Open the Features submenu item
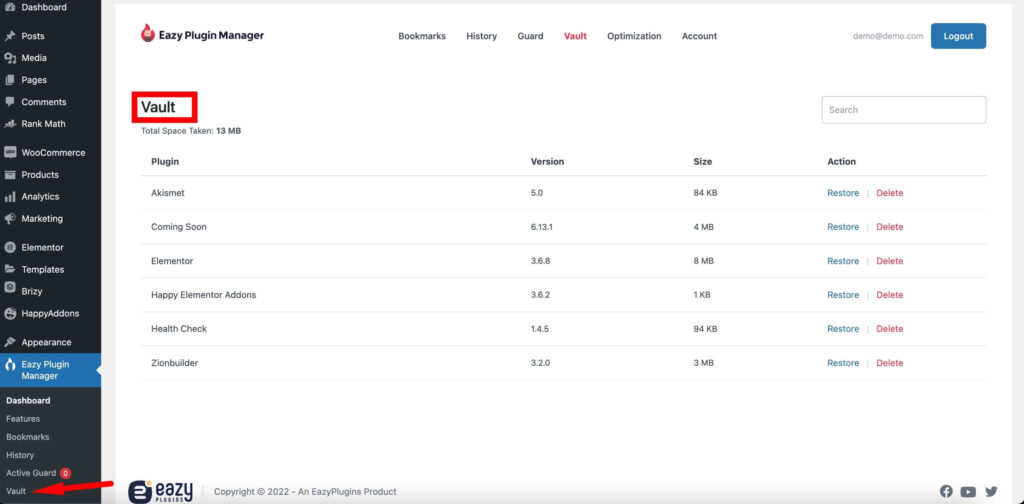The width and height of the screenshot is (1024, 504). point(23,418)
